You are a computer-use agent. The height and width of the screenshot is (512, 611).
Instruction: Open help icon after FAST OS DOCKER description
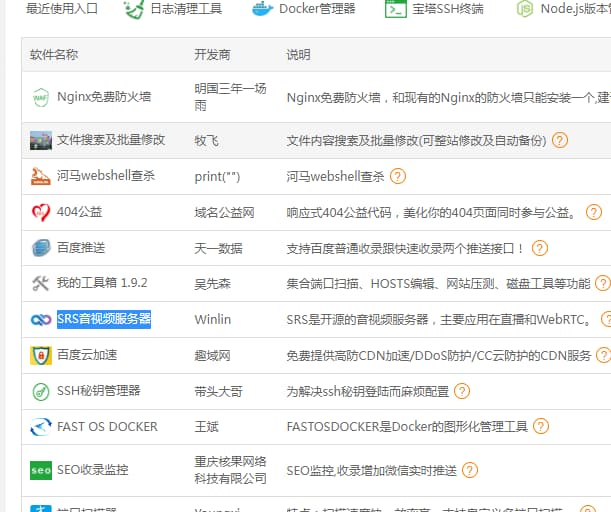(x=540, y=427)
